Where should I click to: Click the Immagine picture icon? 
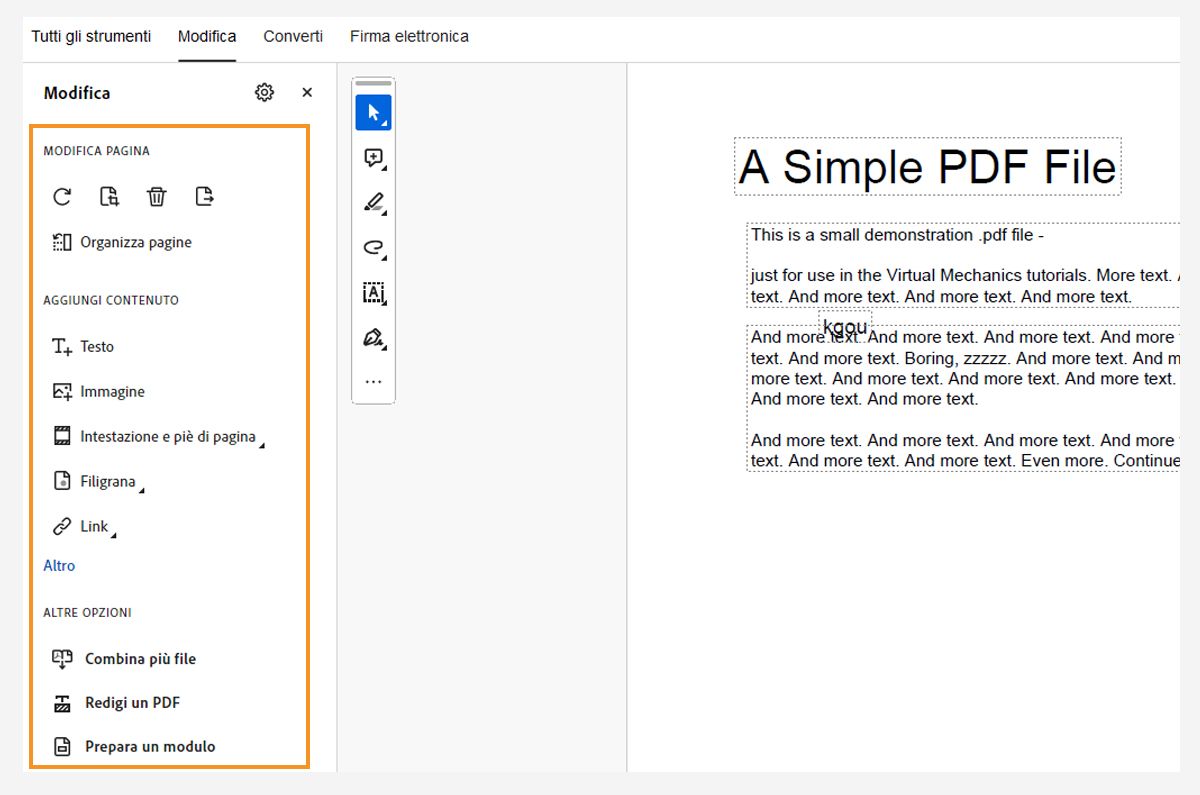[62, 391]
